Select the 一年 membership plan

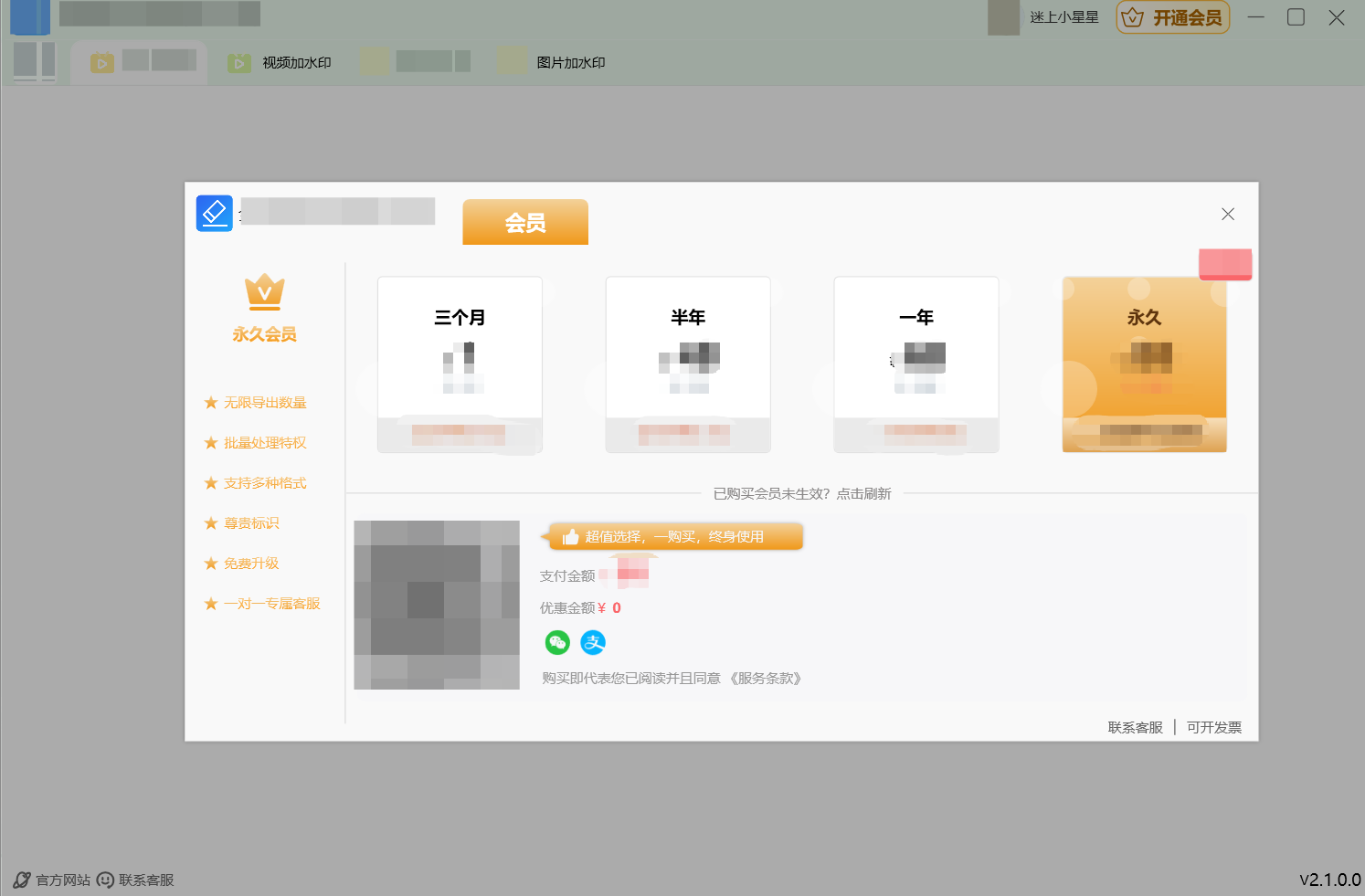915,364
